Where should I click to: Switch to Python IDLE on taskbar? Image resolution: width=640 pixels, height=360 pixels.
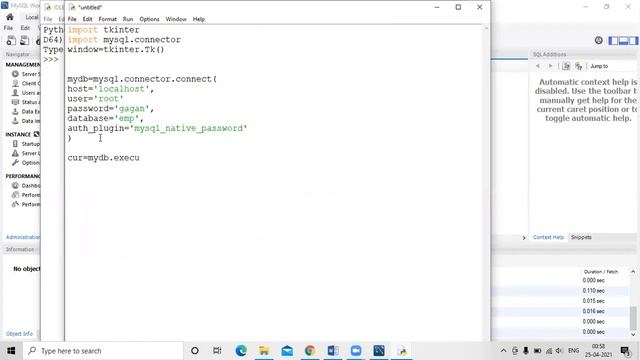(402, 351)
